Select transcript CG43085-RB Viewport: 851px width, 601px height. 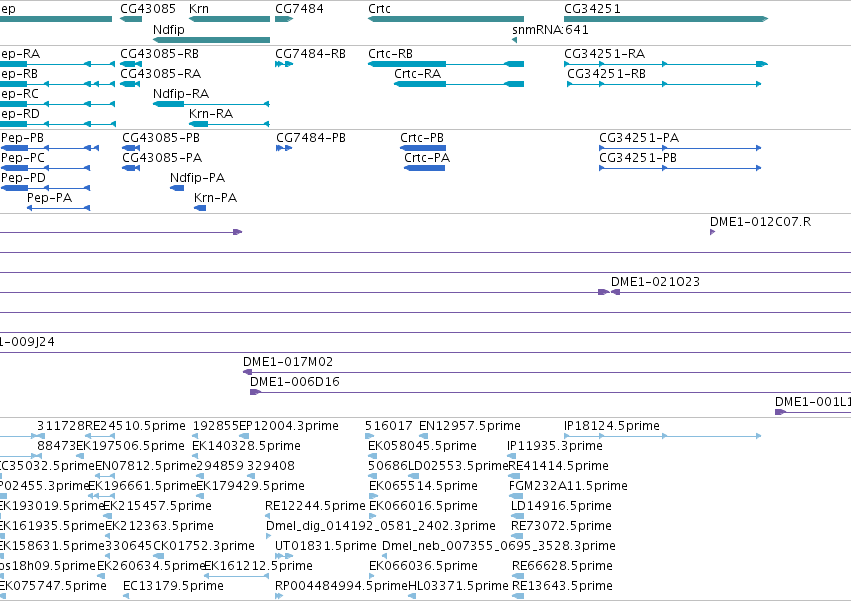[x=160, y=54]
